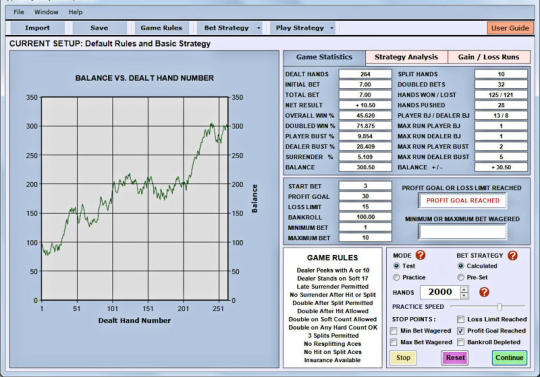Screen dimensions: 540x377
Task: Enable the Loss Limit Reached stop point
Action: tap(460, 319)
